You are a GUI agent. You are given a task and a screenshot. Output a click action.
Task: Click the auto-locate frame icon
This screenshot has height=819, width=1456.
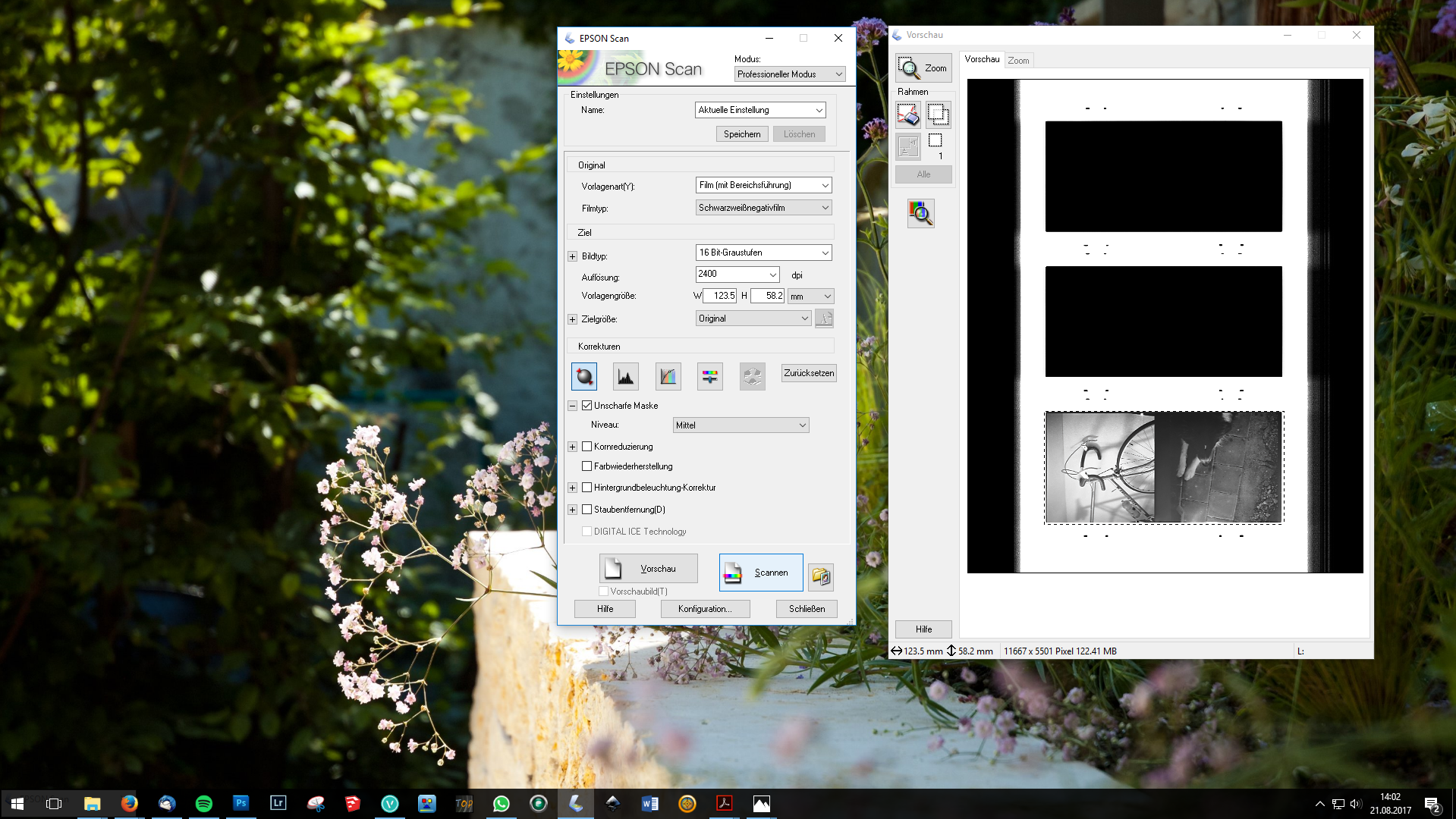pyautogui.click(x=908, y=146)
